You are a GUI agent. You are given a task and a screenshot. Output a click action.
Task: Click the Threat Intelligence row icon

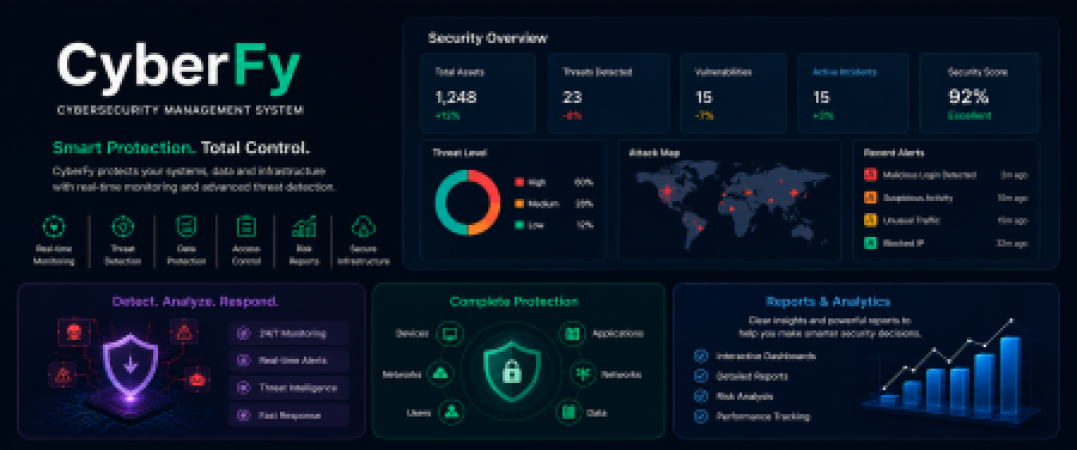point(242,388)
